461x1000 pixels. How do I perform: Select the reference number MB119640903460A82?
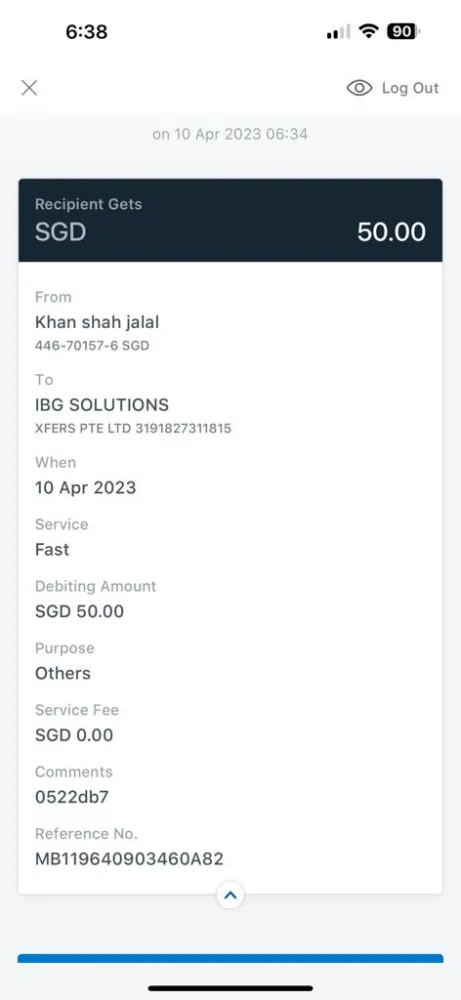point(129,859)
